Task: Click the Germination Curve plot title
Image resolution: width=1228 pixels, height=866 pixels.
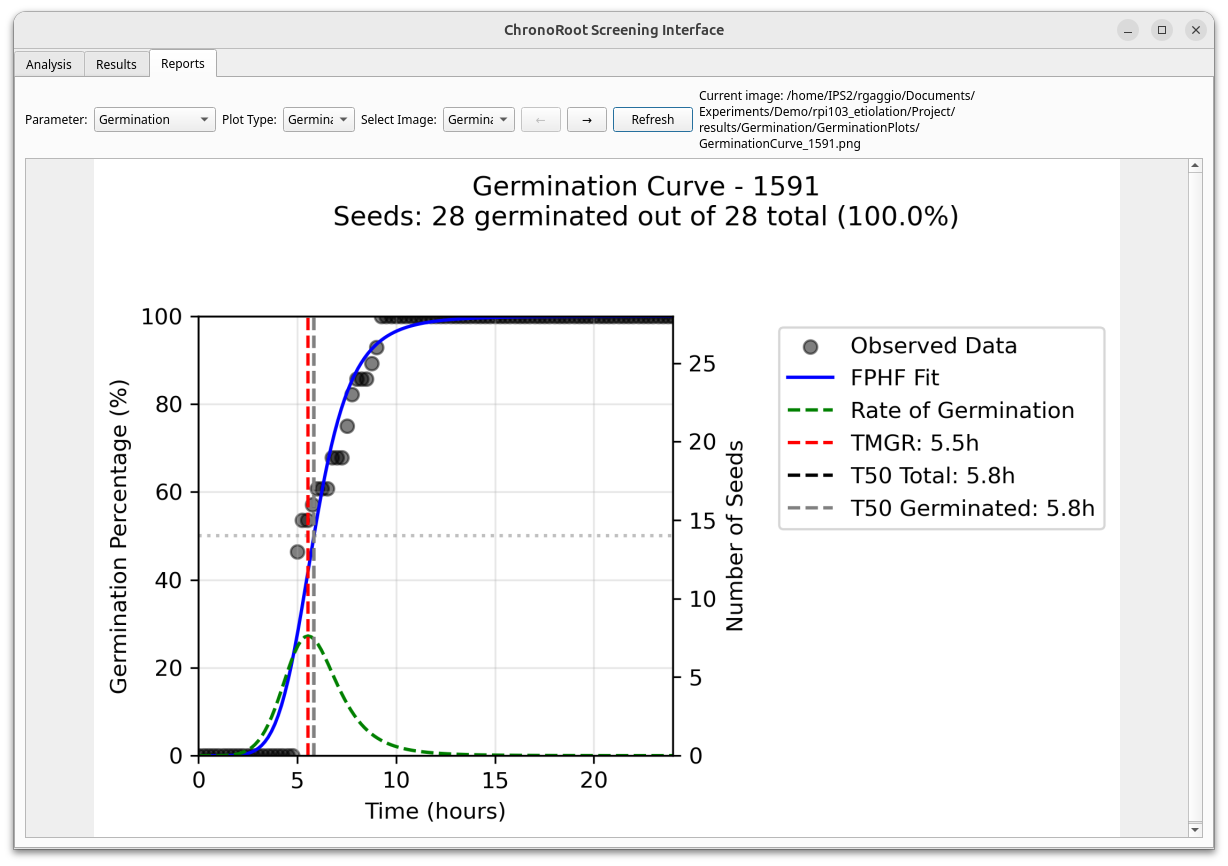Action: [645, 187]
